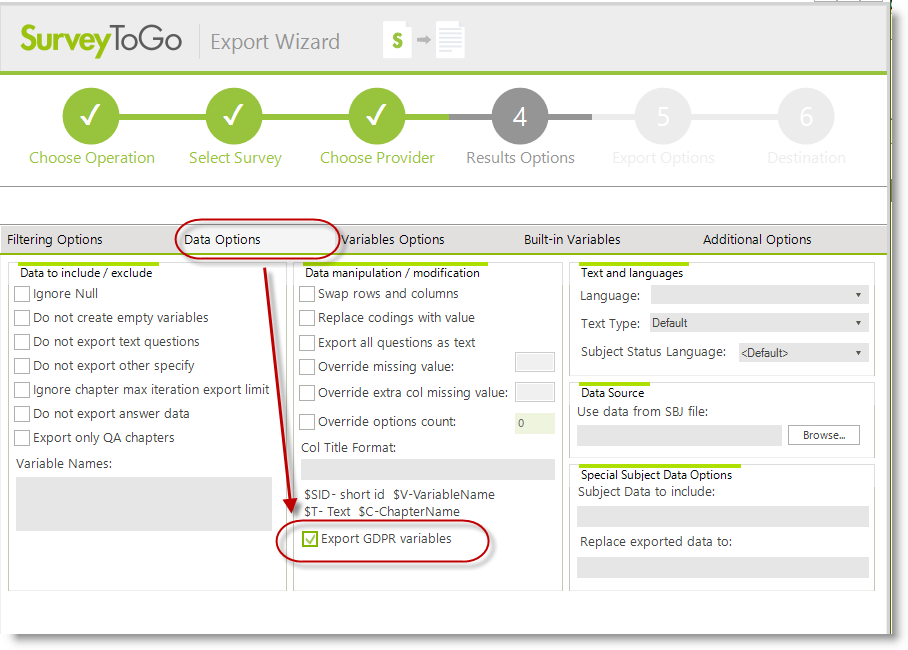Open the Language dropdown

click(x=759, y=295)
